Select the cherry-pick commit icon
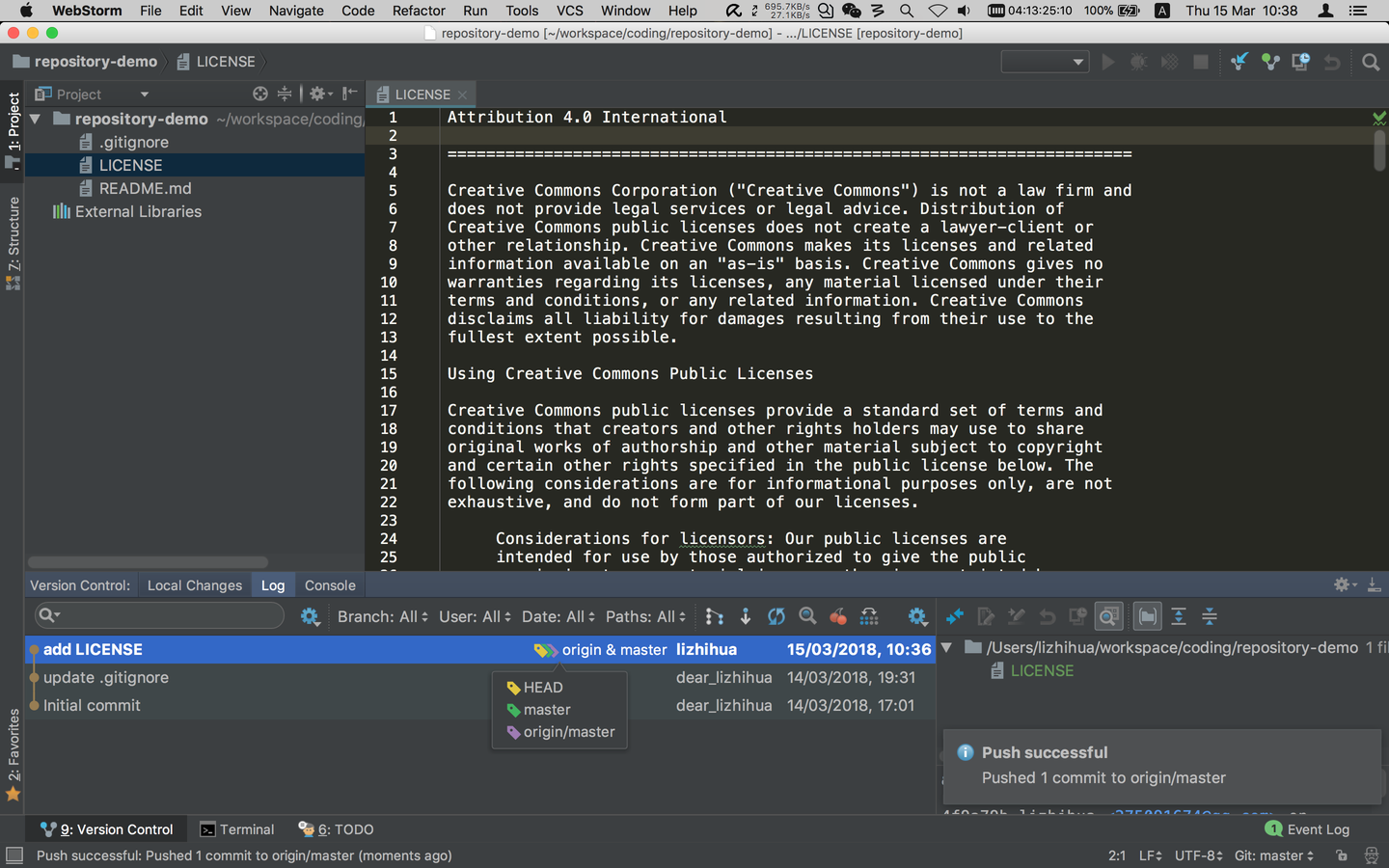This screenshot has width=1389, height=868. point(838,616)
